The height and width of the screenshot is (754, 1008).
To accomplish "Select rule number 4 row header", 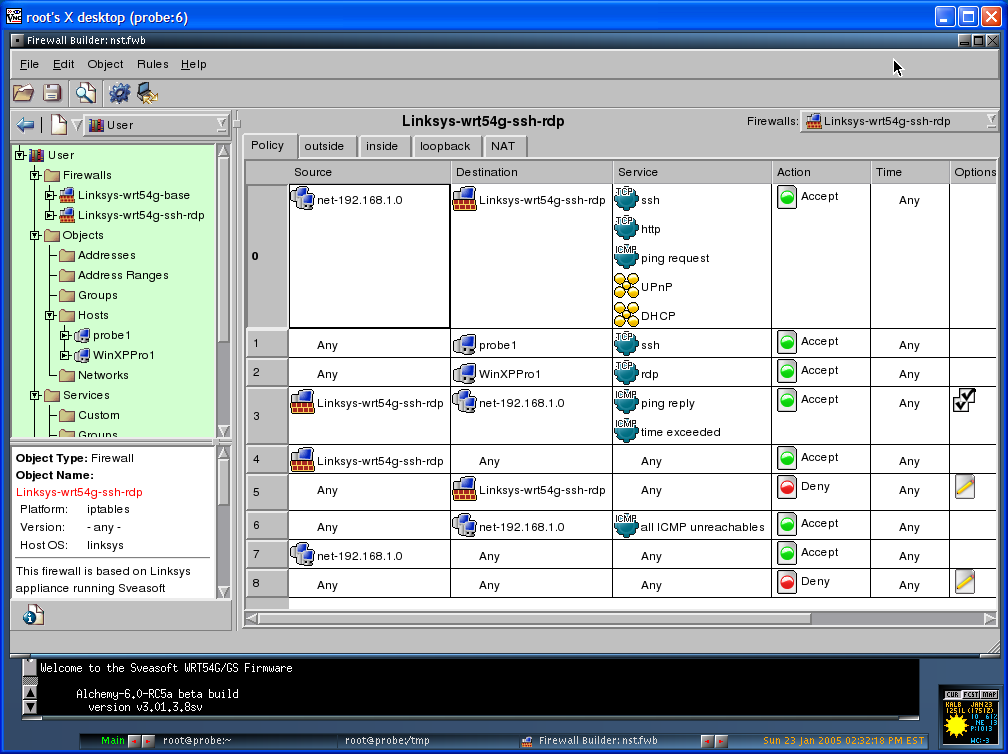I will pos(267,460).
